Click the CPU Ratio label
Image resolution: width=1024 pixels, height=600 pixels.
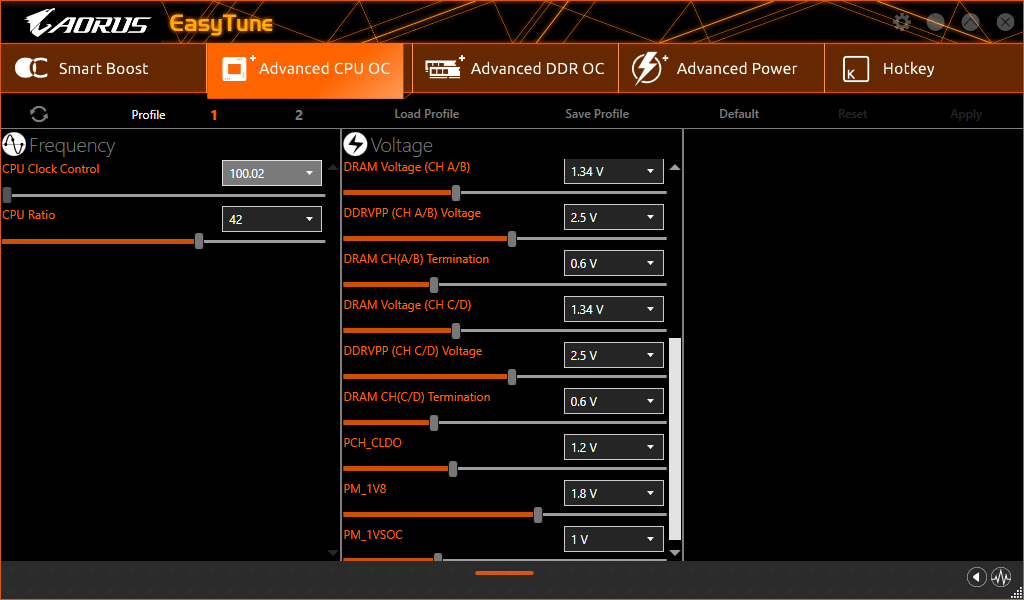29,215
